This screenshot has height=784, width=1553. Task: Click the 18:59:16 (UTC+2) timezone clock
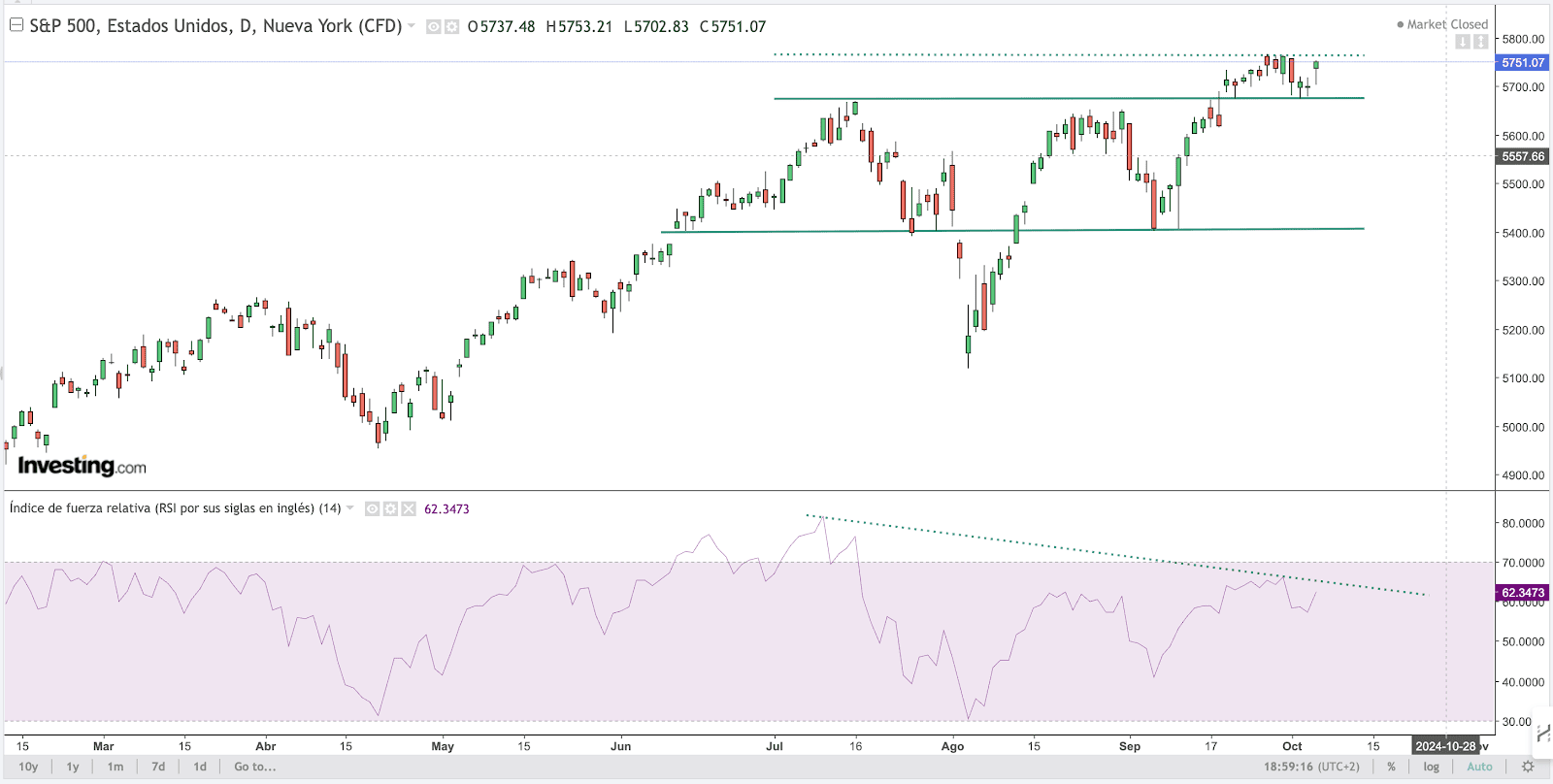[x=1311, y=767]
